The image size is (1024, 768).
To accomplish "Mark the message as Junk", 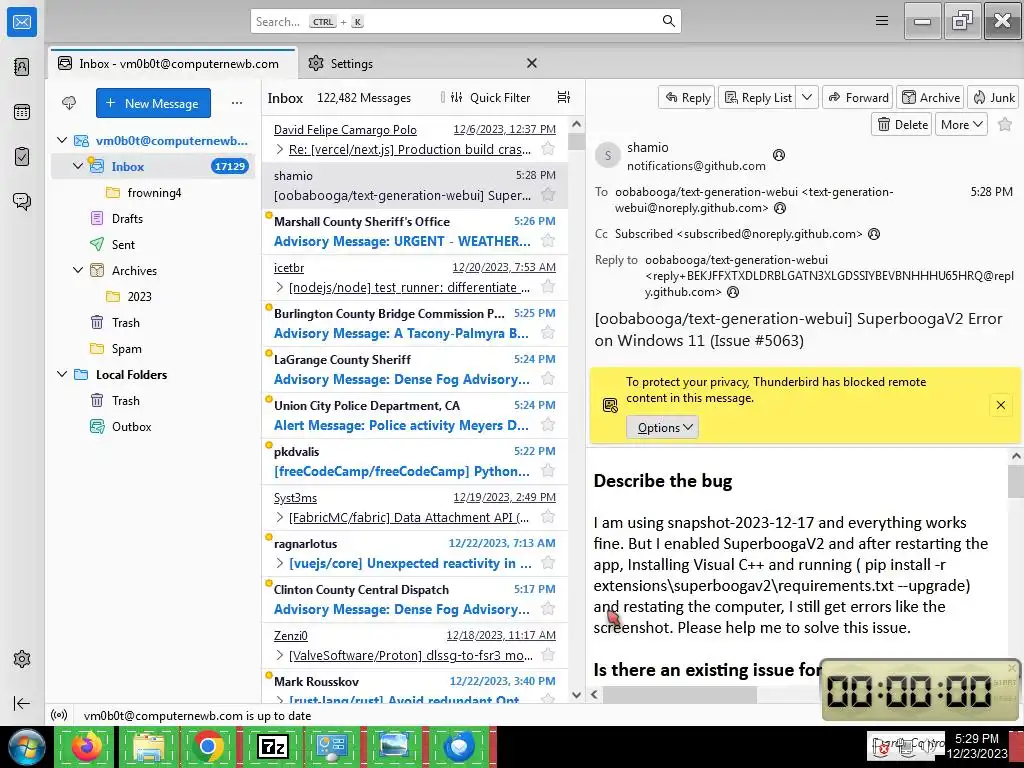I will click(x=993, y=97).
